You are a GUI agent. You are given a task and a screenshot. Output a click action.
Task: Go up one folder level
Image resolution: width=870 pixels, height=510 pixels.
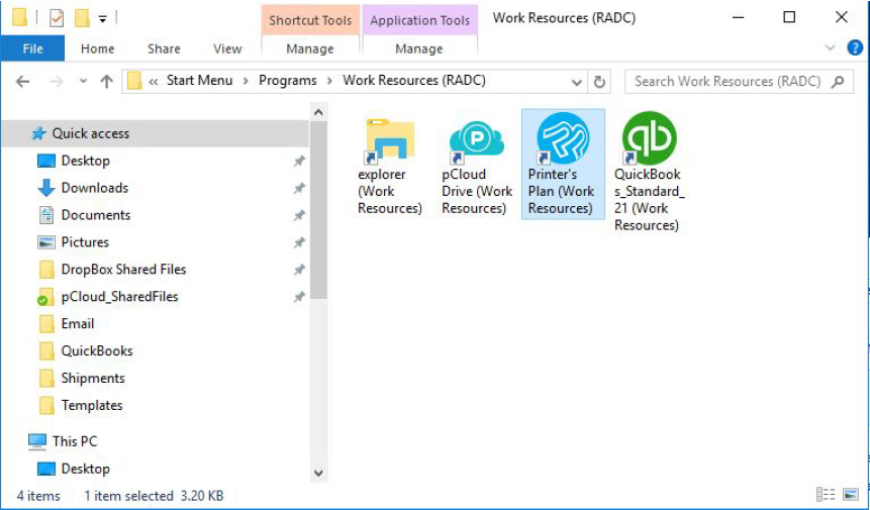(x=107, y=82)
